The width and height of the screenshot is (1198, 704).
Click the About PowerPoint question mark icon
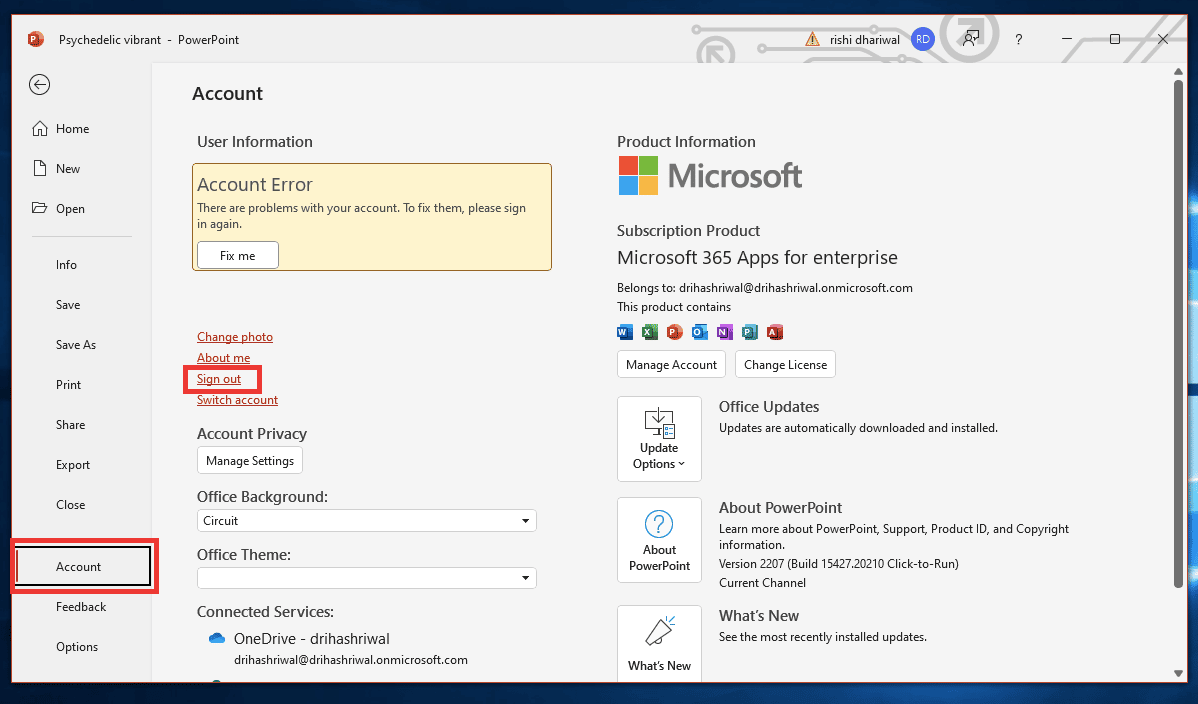(x=659, y=524)
